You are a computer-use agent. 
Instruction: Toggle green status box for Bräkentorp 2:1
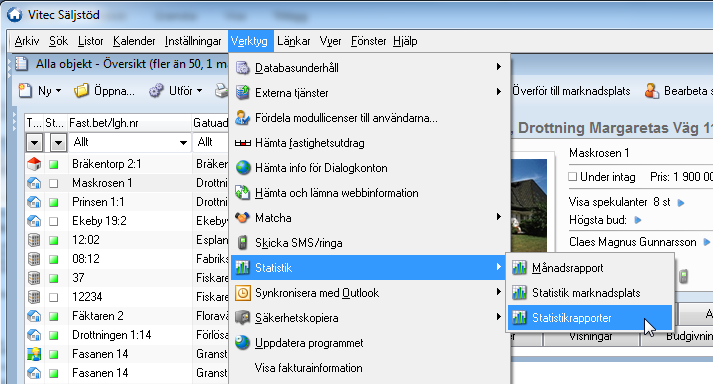point(54,164)
